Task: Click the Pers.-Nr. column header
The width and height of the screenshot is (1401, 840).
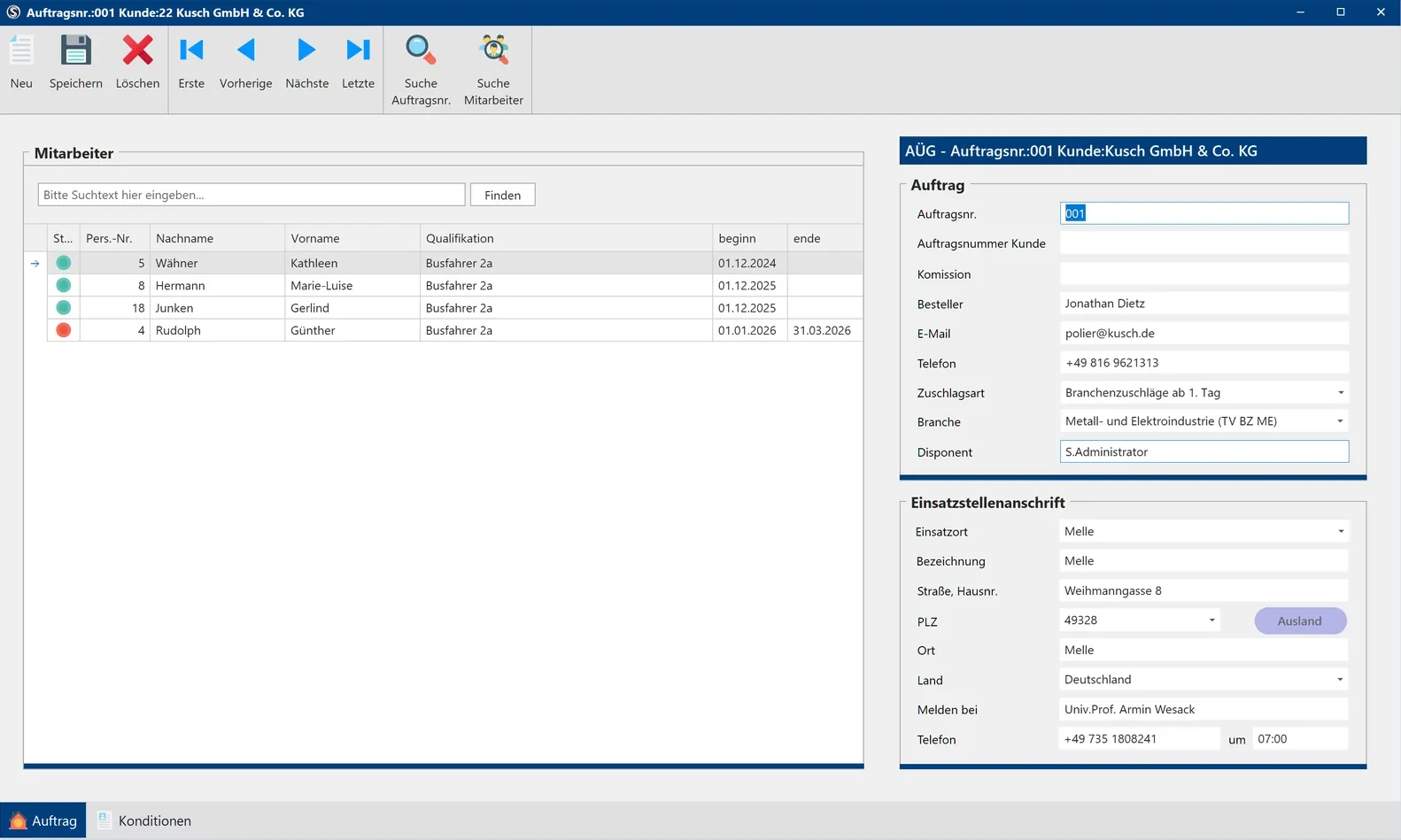Action: point(114,238)
